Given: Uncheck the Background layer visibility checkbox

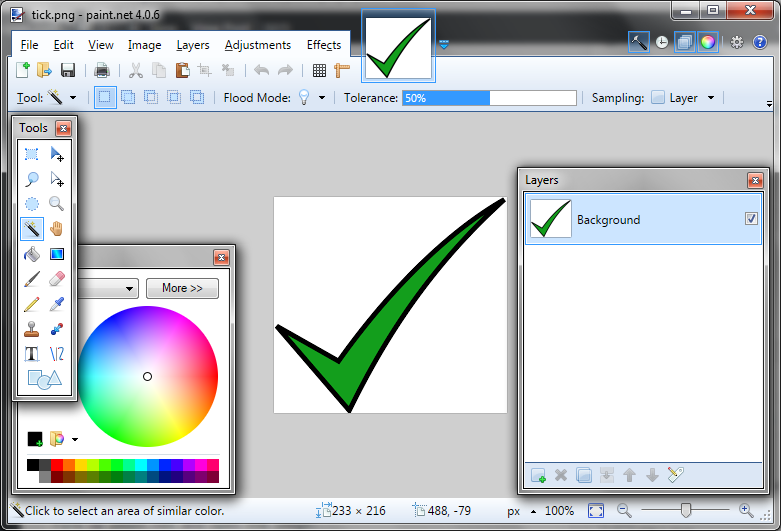Looking at the screenshot, I should click(751, 219).
